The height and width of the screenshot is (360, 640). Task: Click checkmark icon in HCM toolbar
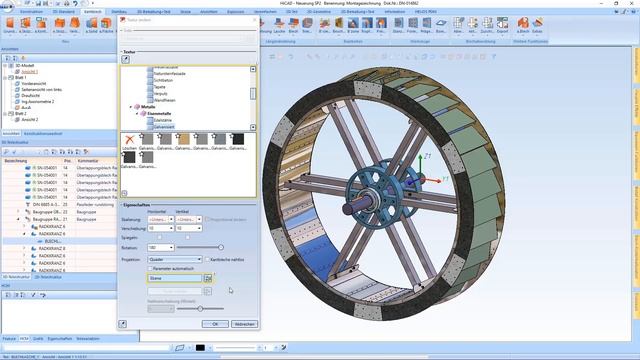[33, 295]
